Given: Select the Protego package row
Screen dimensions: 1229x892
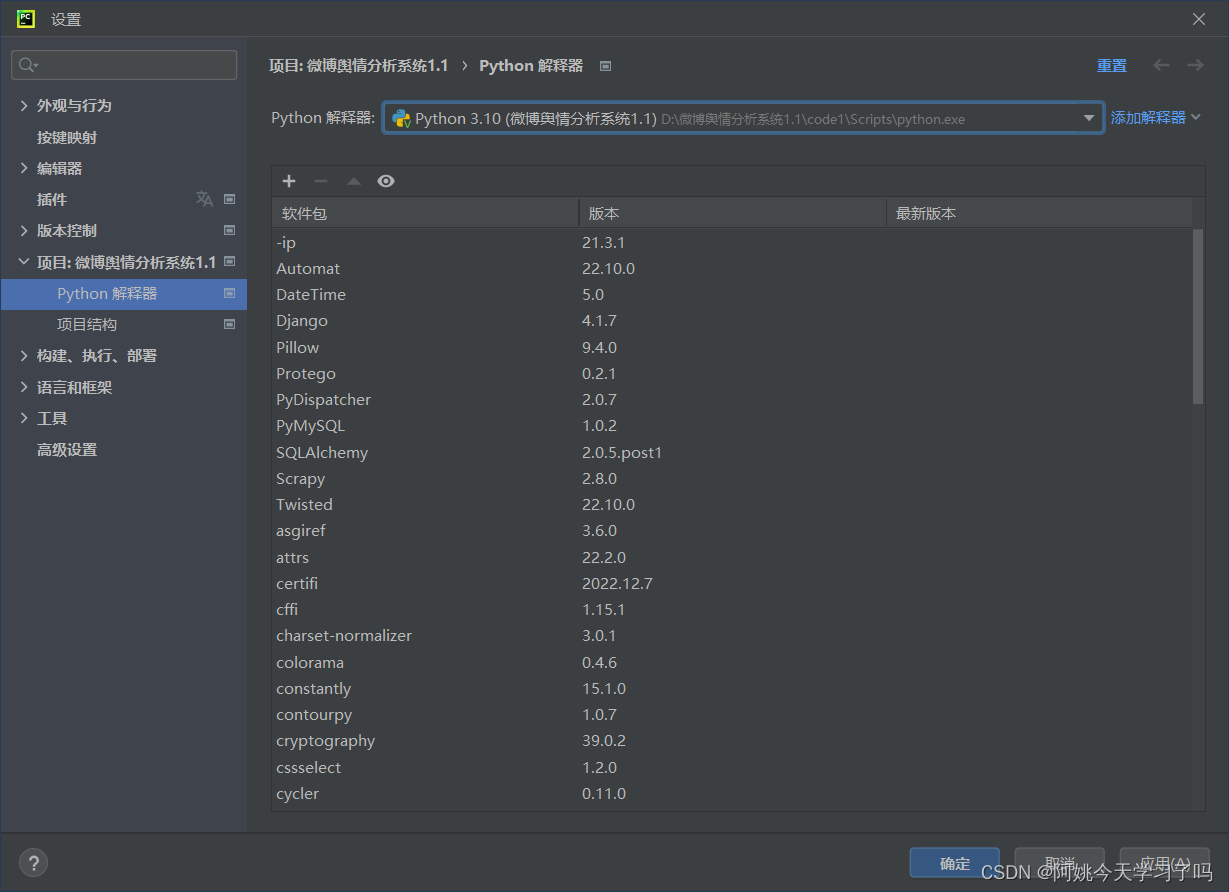Looking at the screenshot, I should click(x=732, y=373).
